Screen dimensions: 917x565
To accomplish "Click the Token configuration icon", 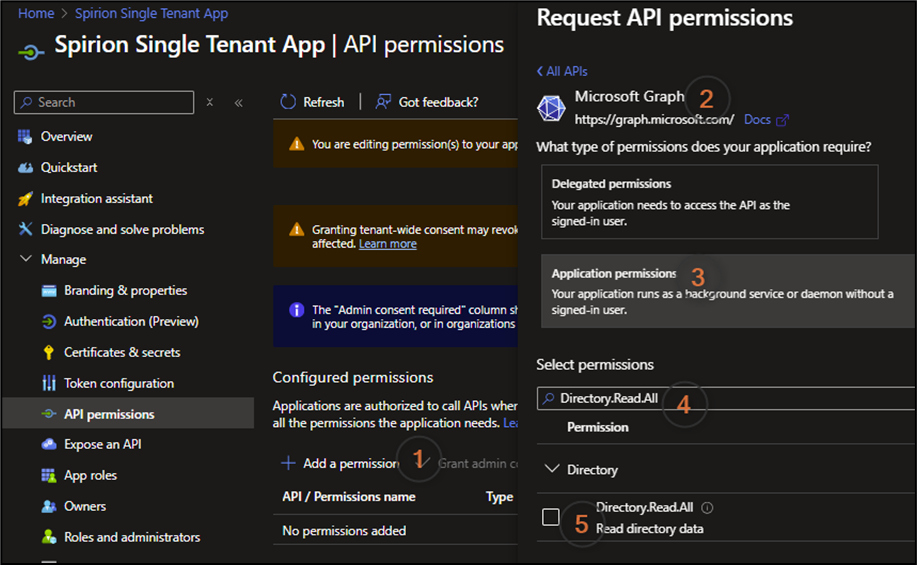I will (48, 384).
